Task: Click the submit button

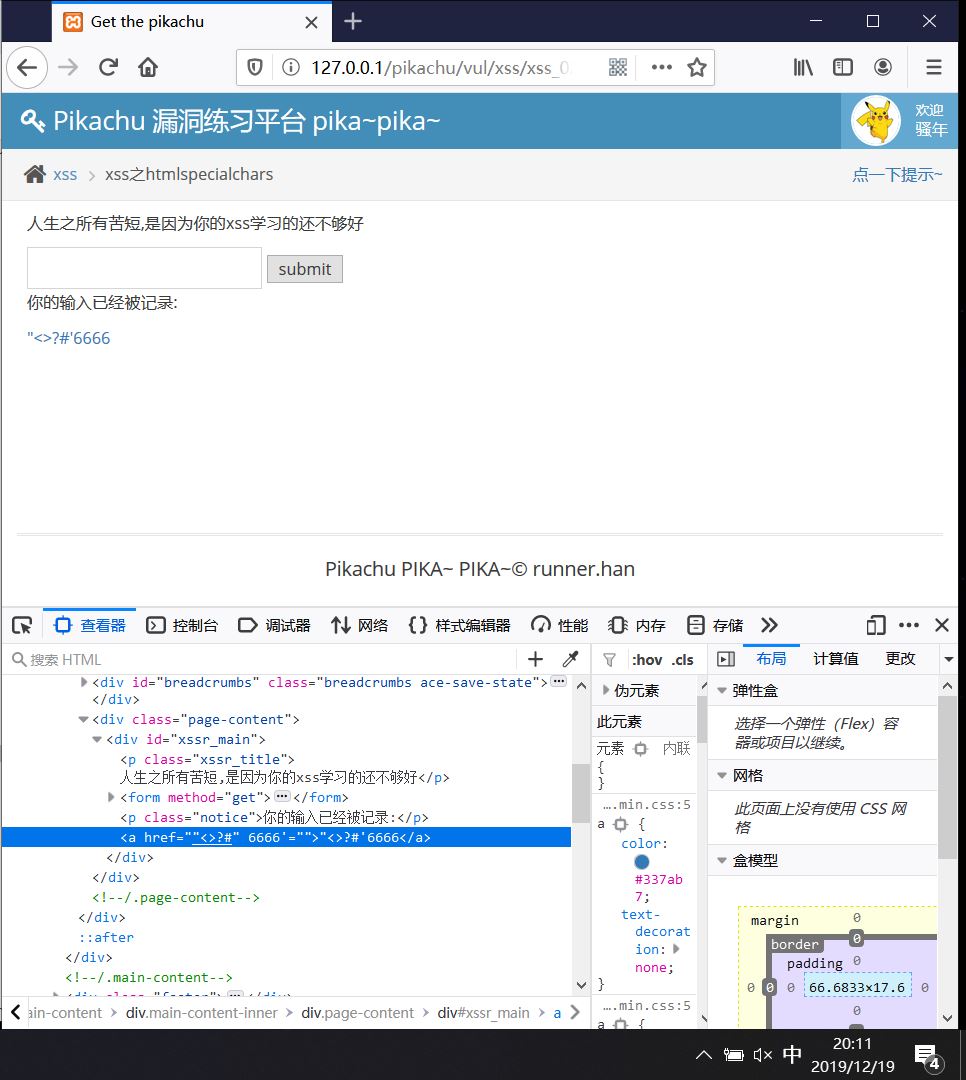Action: coord(305,269)
